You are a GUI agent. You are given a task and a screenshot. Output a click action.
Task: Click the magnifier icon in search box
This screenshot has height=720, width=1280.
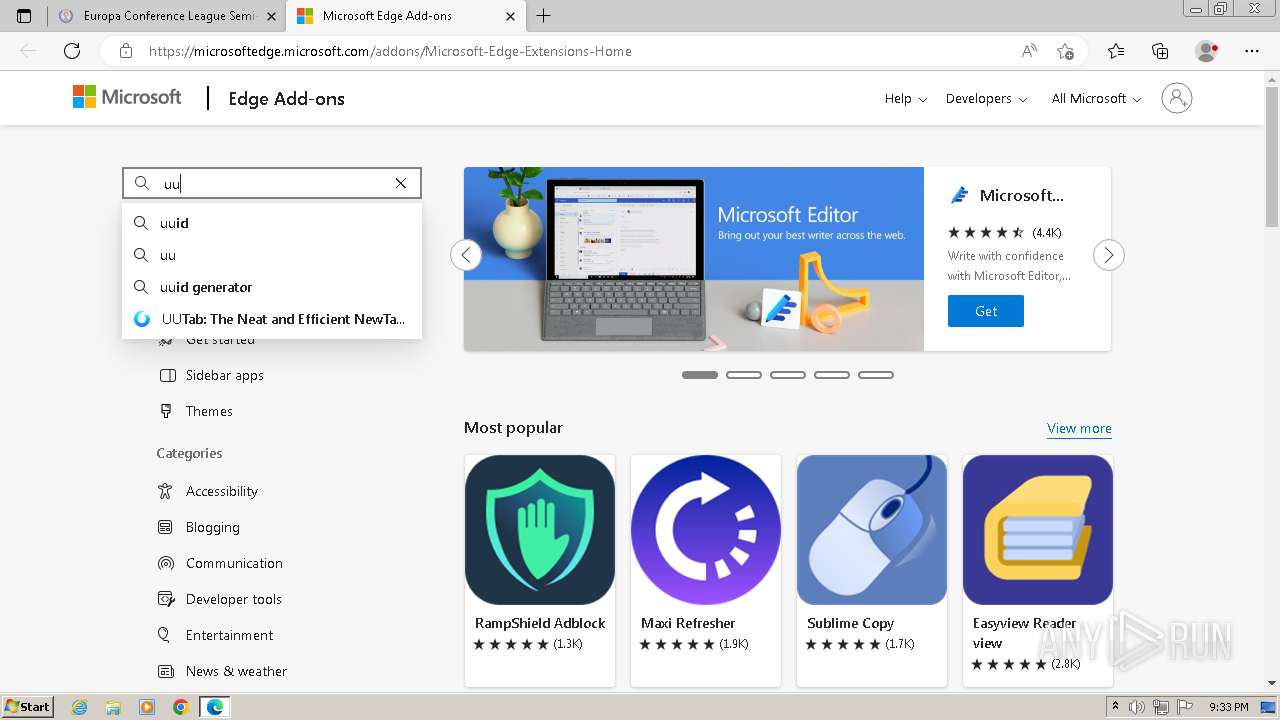pos(142,183)
